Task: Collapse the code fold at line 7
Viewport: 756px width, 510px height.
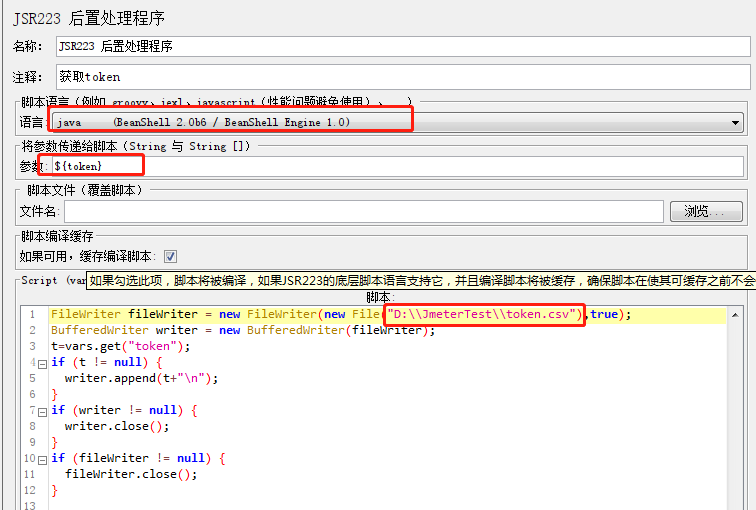Action: click(42, 412)
